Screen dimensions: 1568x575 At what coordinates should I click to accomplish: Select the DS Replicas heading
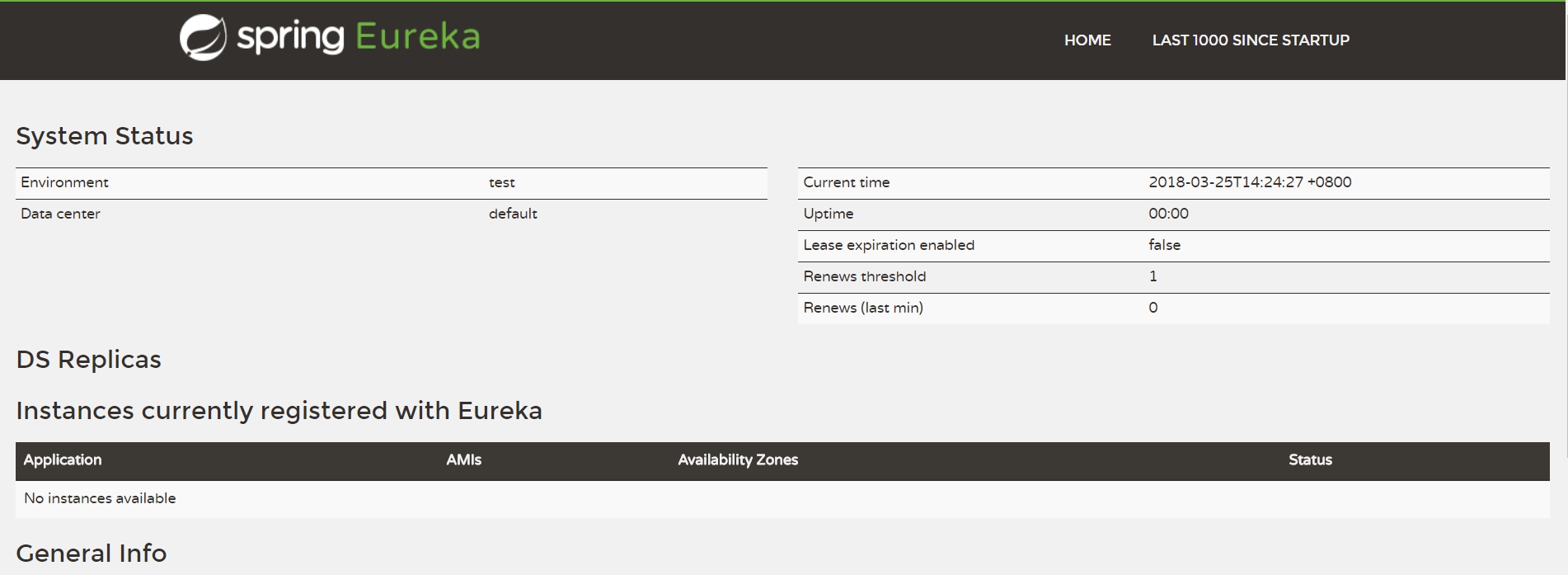coord(89,360)
